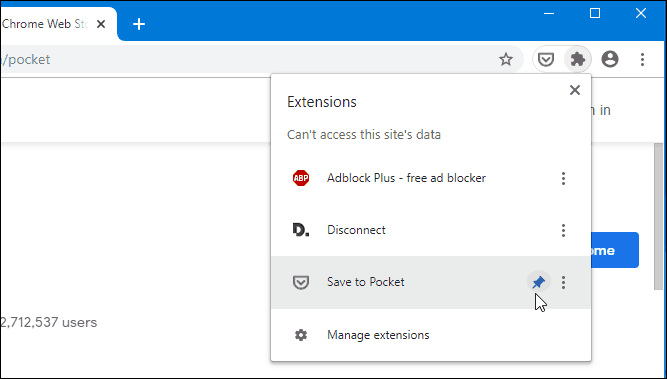This screenshot has height=379, width=667.
Task: Bookmark this page with the star icon
Action: (506, 59)
